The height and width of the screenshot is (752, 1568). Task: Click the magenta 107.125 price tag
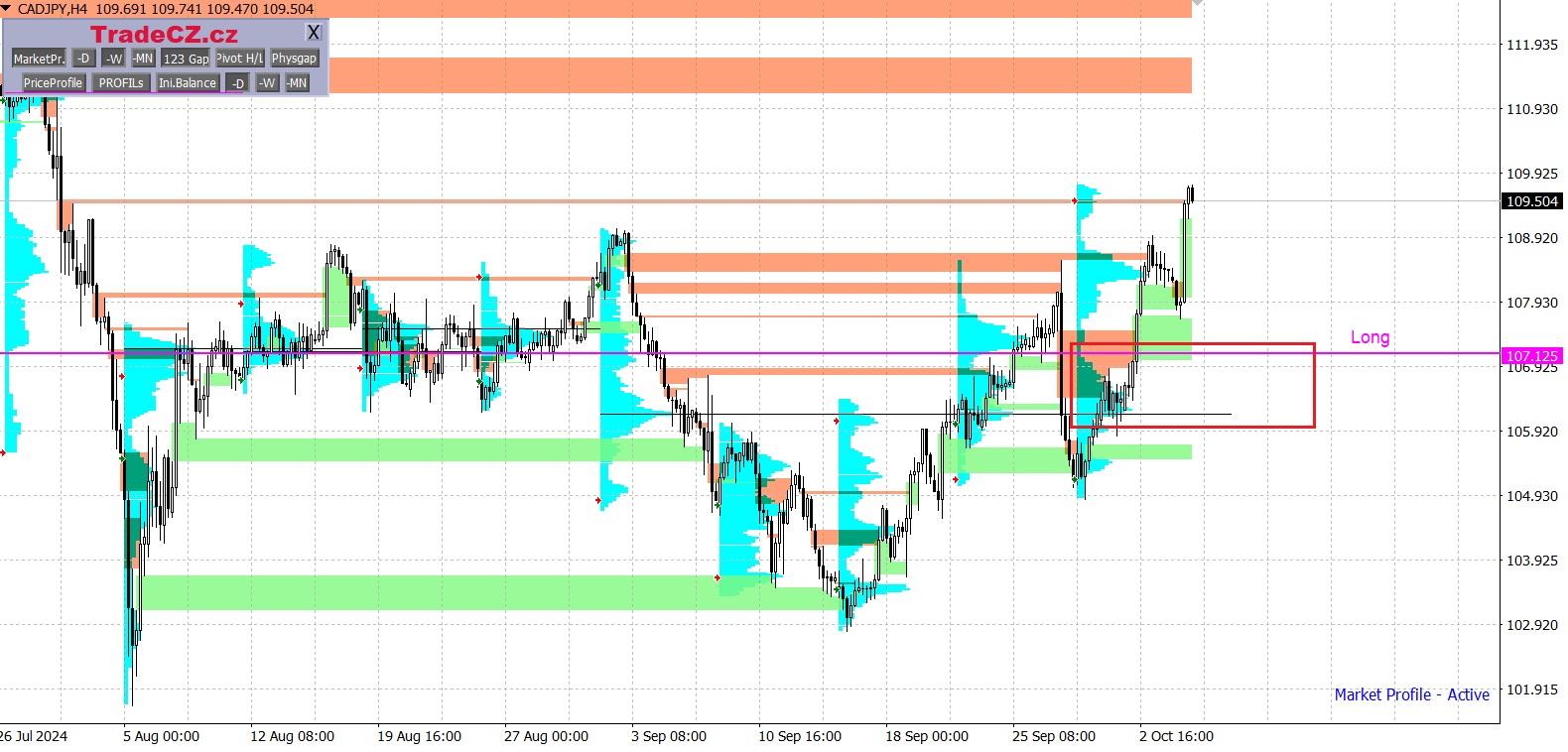[1532, 355]
